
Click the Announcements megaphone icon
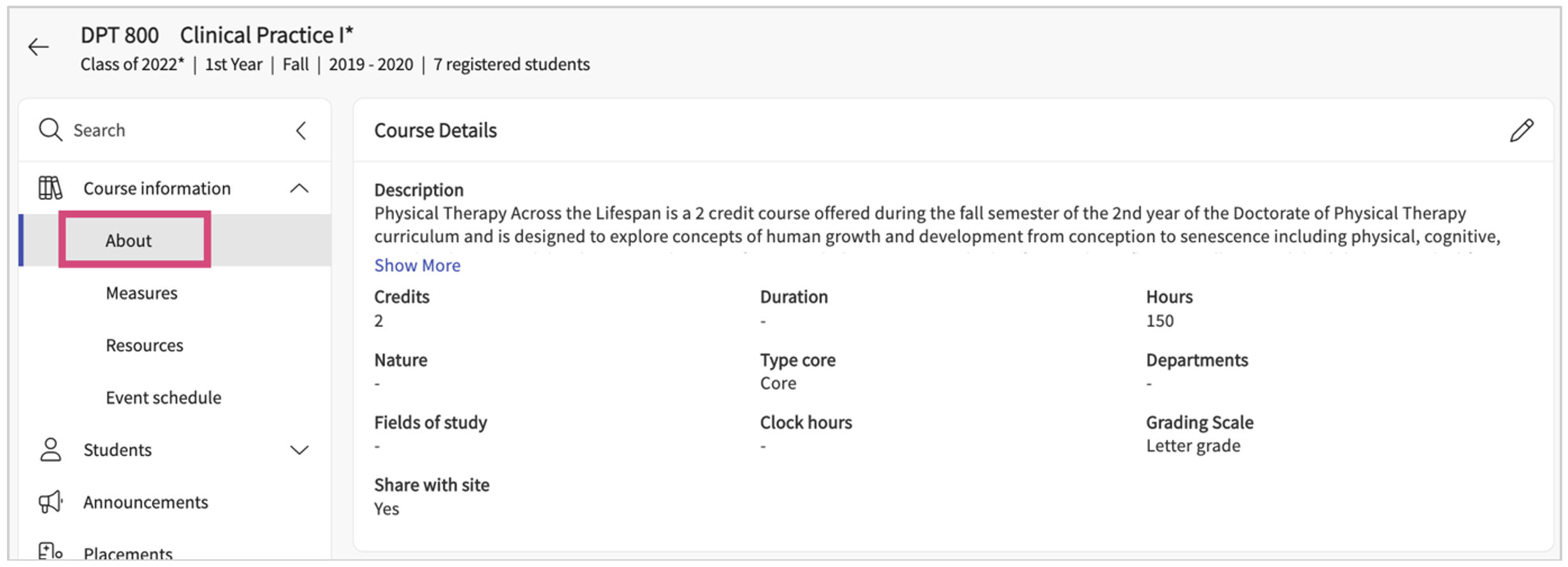click(x=50, y=502)
